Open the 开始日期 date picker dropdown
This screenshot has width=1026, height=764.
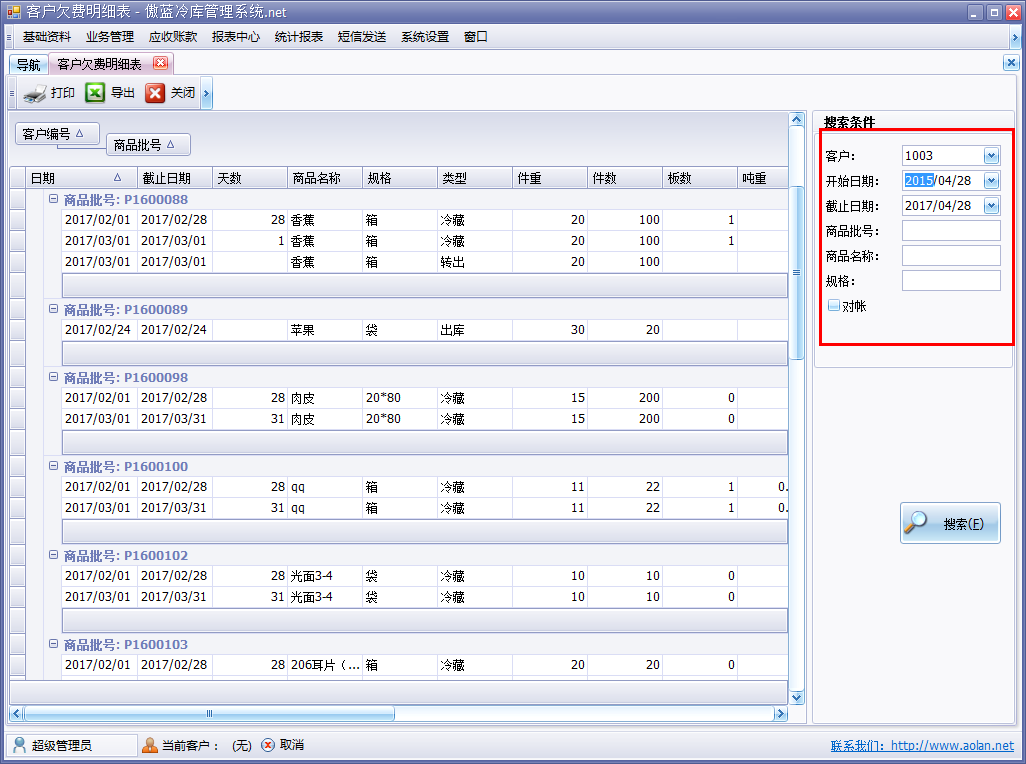991,181
